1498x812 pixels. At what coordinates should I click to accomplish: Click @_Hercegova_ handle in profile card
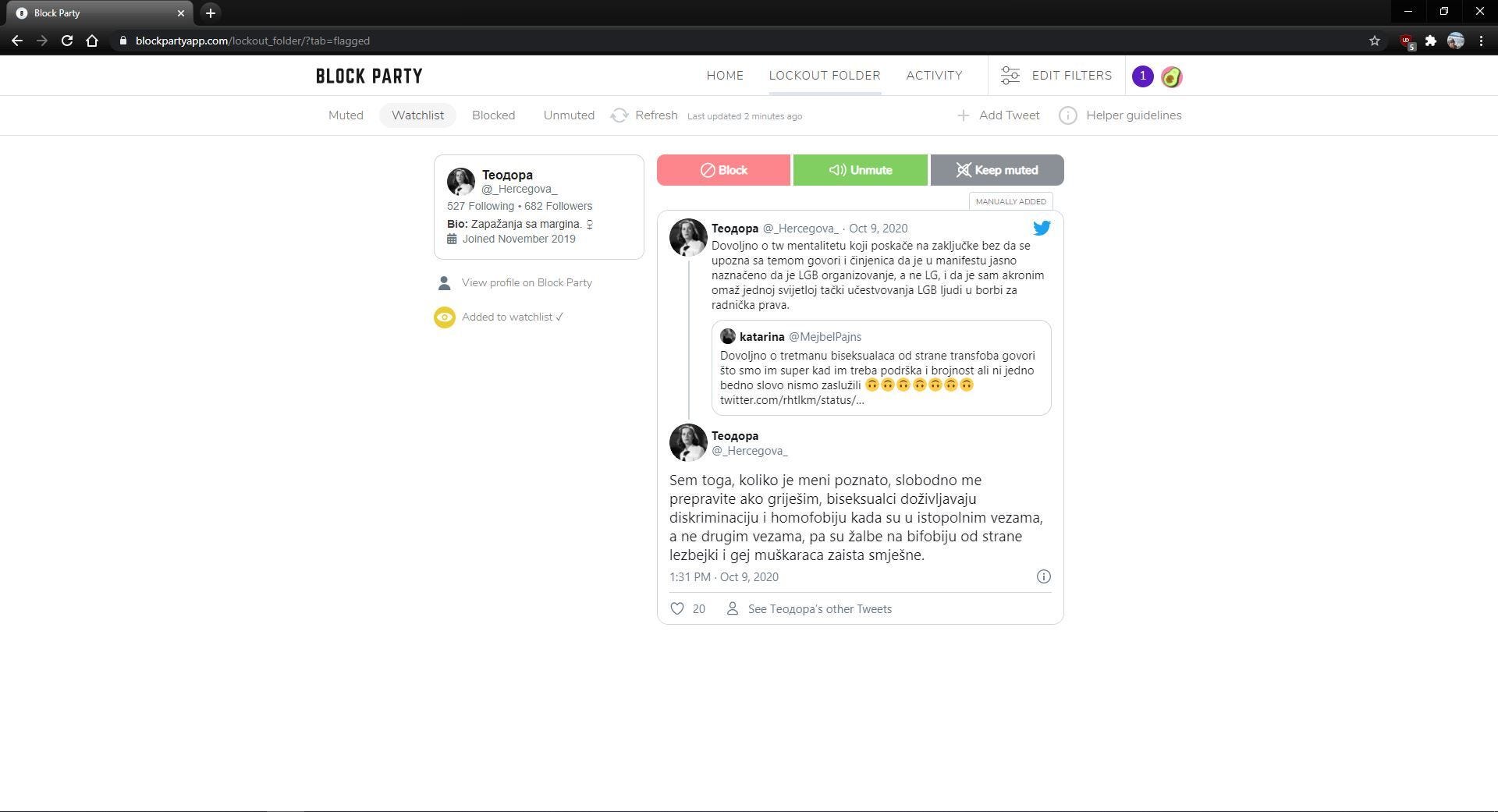(520, 189)
